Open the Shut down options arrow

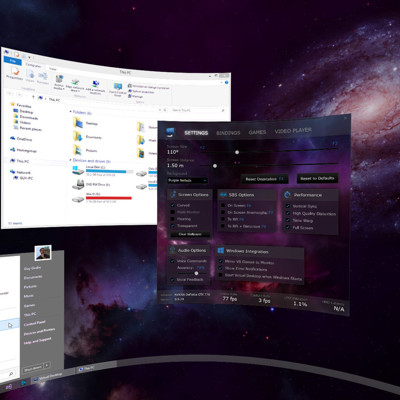(47, 365)
